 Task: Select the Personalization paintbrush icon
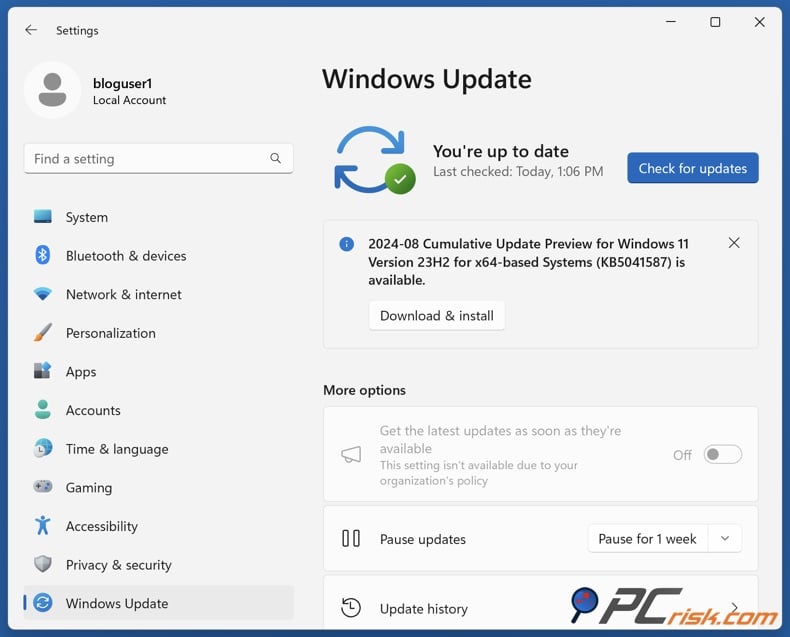pyautogui.click(x=43, y=332)
